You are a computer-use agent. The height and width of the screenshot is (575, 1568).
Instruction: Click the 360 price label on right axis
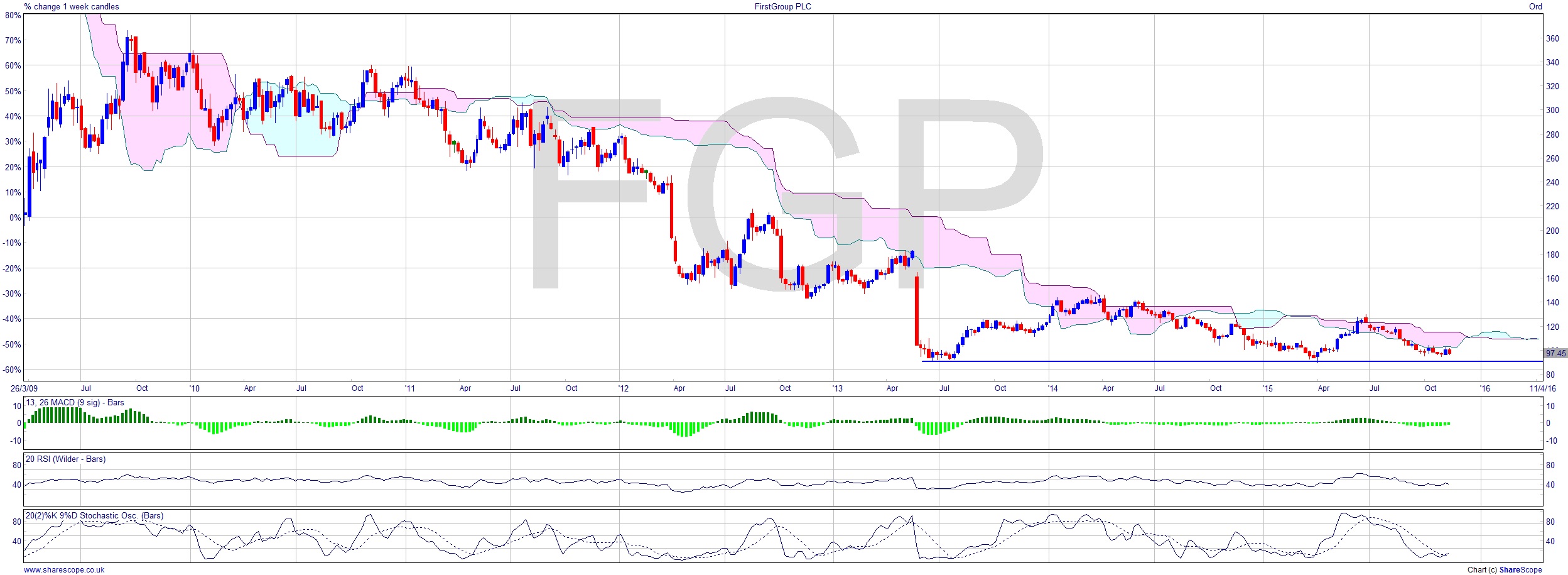click(x=1552, y=38)
